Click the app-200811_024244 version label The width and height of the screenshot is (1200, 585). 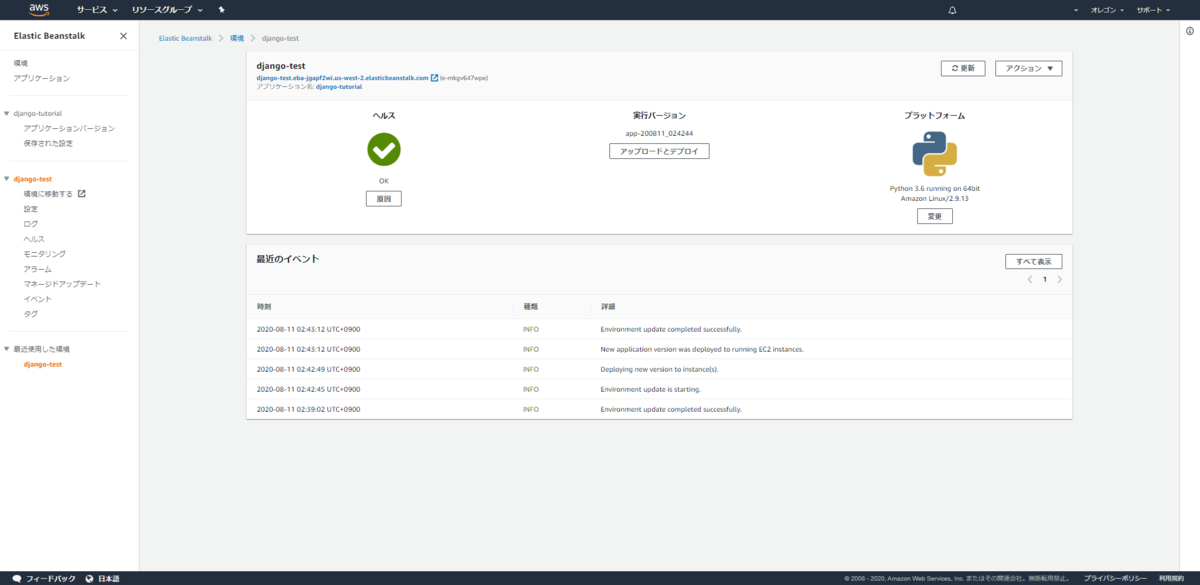[x=659, y=133]
